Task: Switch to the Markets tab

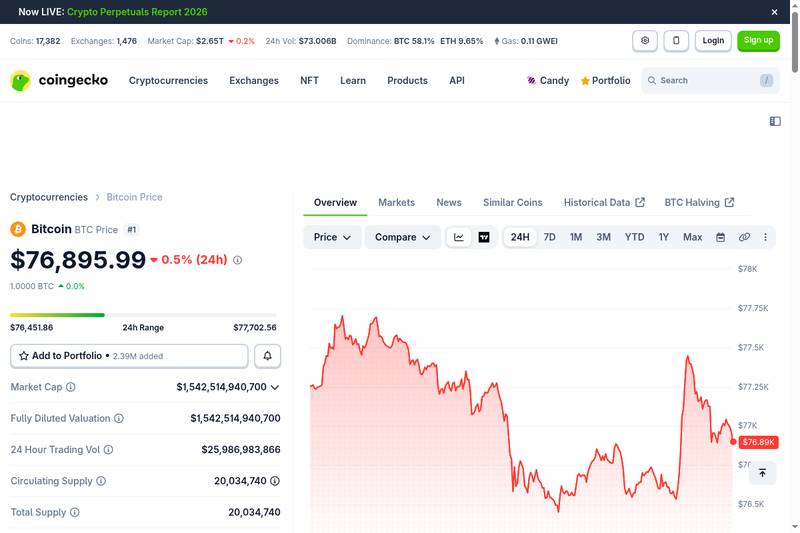Action: point(396,202)
